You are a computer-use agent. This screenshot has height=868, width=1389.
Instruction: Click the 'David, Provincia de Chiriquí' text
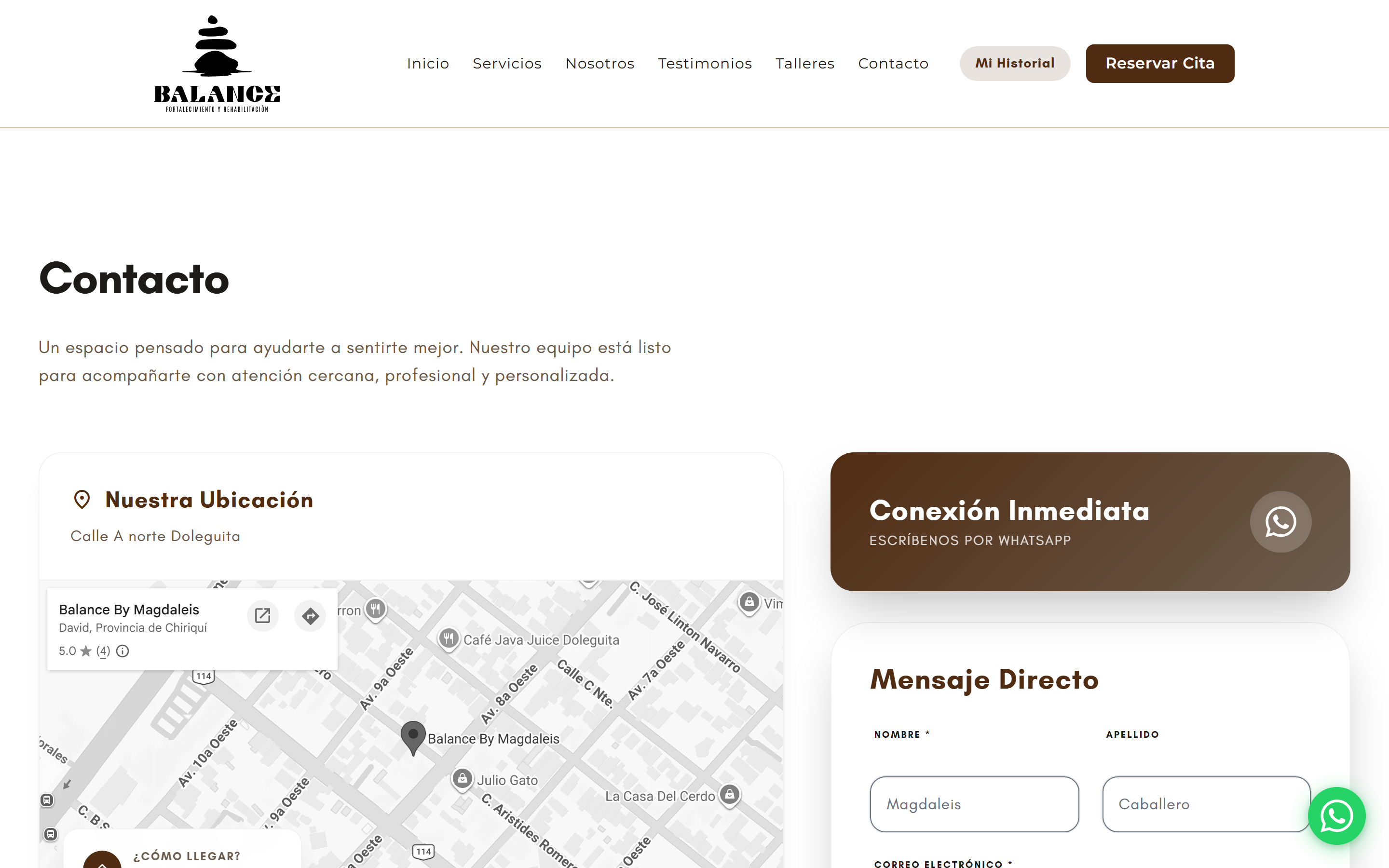(133, 627)
